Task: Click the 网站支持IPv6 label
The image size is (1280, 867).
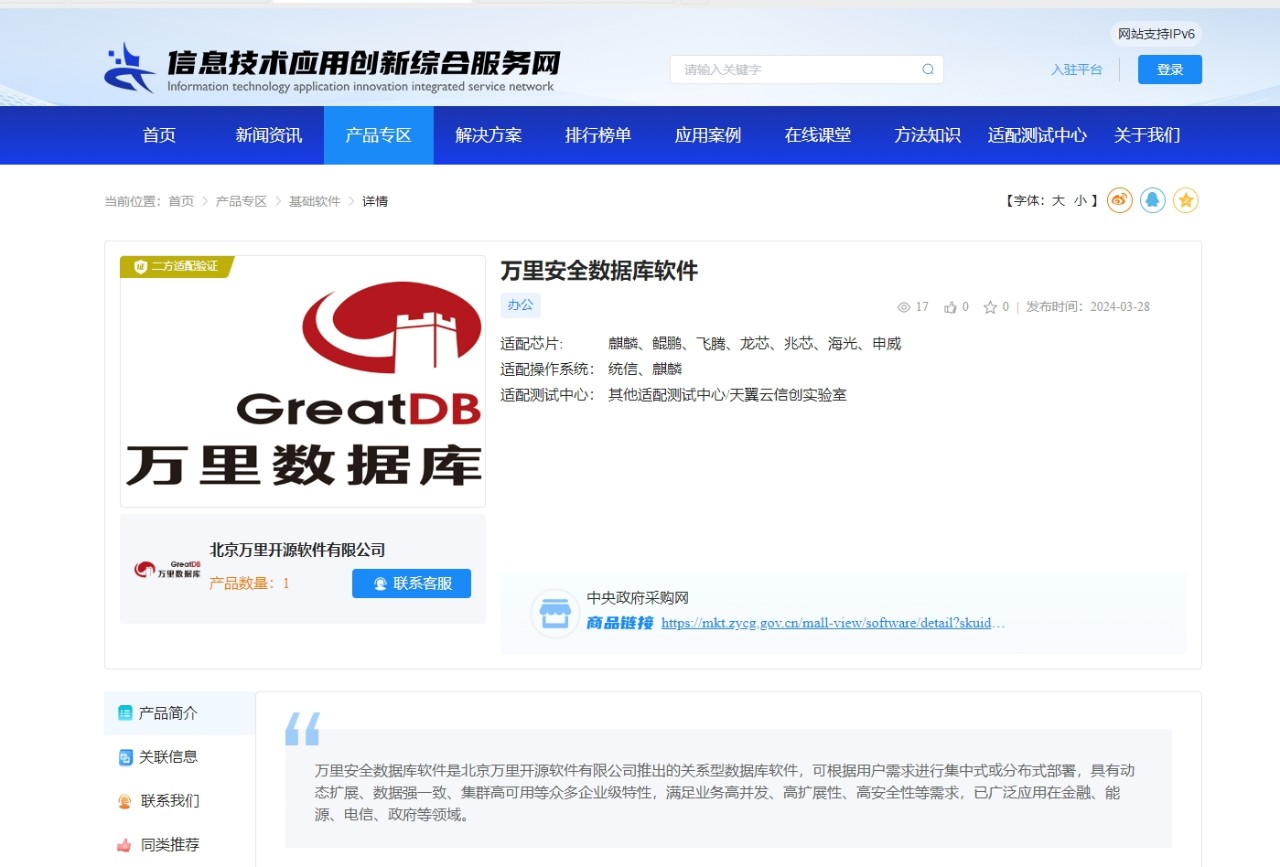Action: coord(1156,34)
